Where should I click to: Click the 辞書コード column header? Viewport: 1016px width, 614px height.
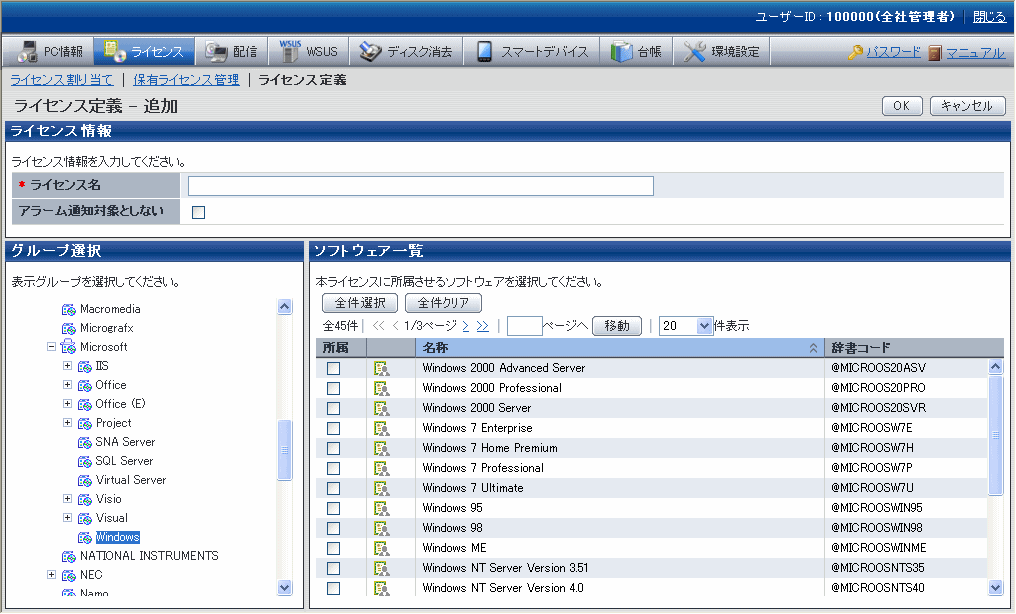point(914,348)
